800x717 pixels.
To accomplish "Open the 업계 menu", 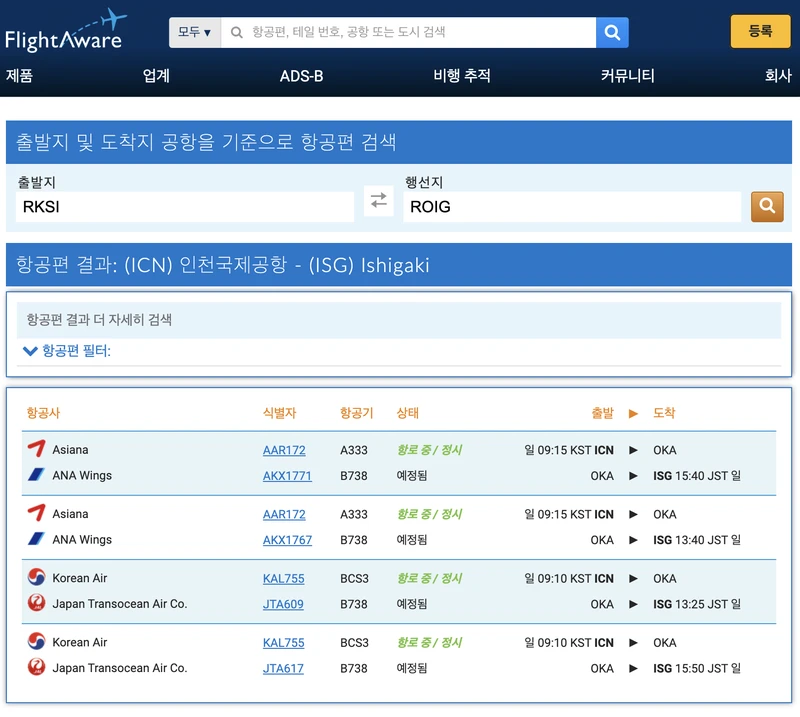I will click(156, 76).
